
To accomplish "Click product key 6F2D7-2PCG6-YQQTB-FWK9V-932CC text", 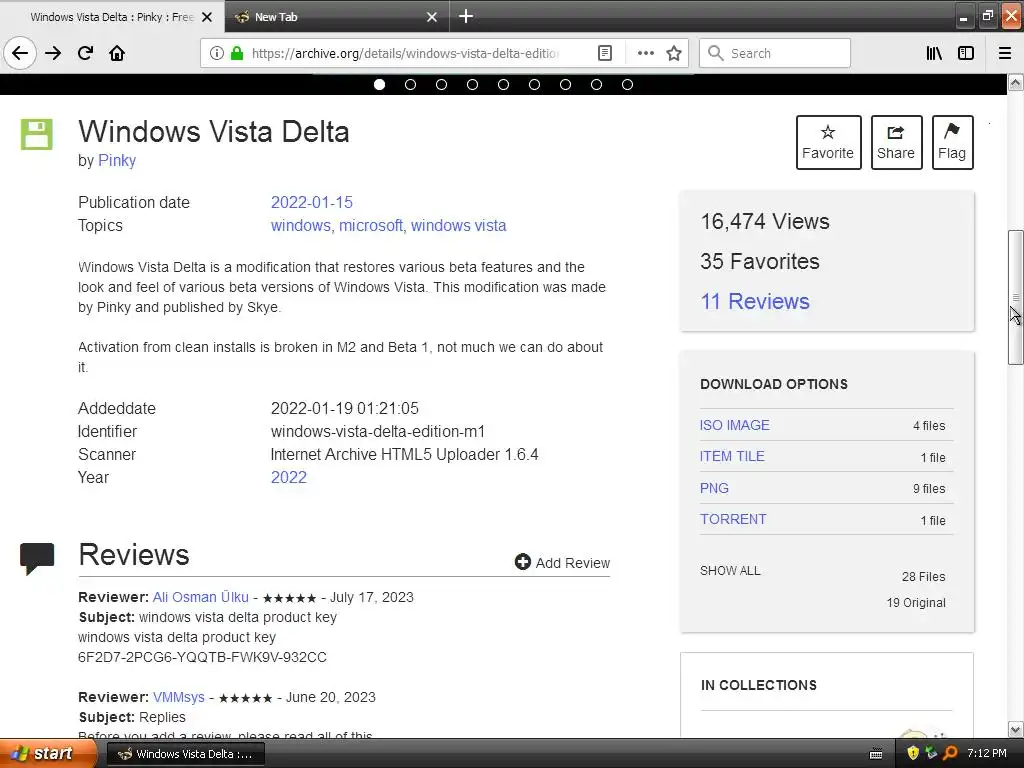I will [202, 657].
